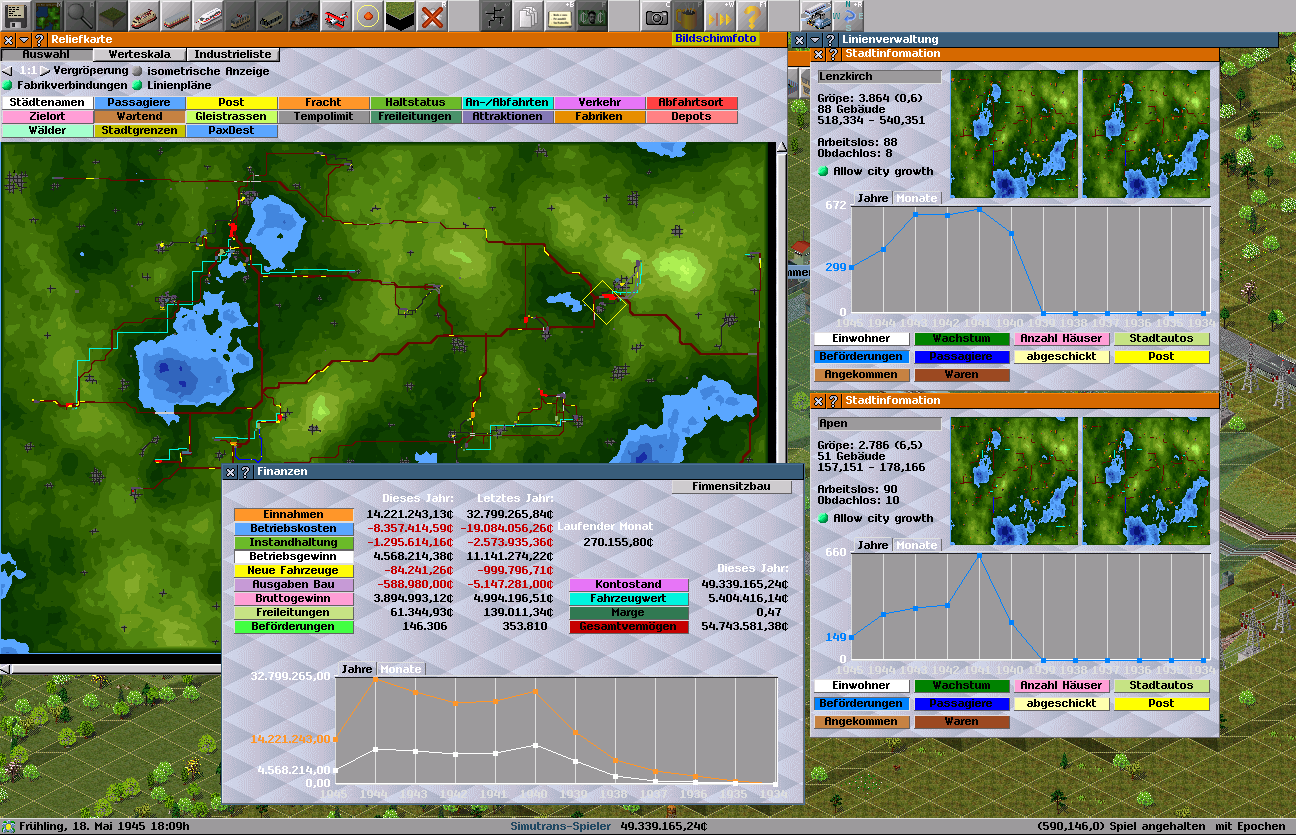Open the ship transport tools
The image size is (1296, 835).
[304, 16]
